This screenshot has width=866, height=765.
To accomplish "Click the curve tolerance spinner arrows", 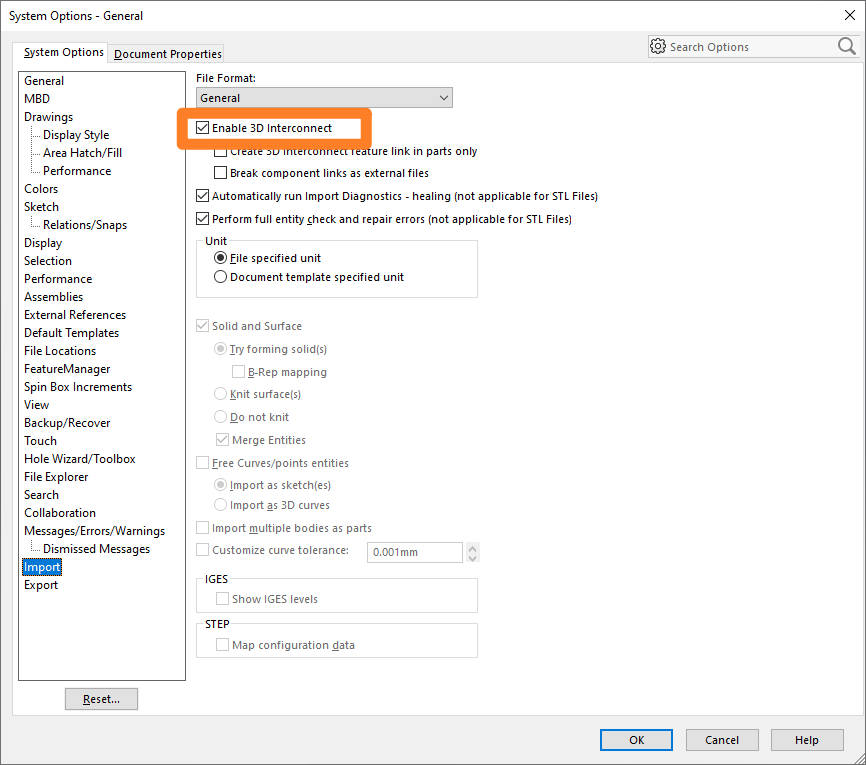I will [x=473, y=552].
